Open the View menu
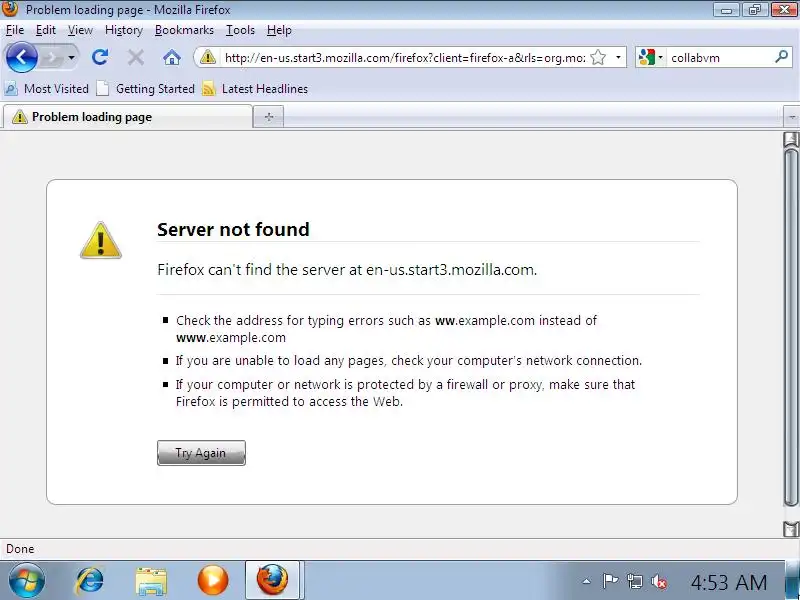 [80, 30]
